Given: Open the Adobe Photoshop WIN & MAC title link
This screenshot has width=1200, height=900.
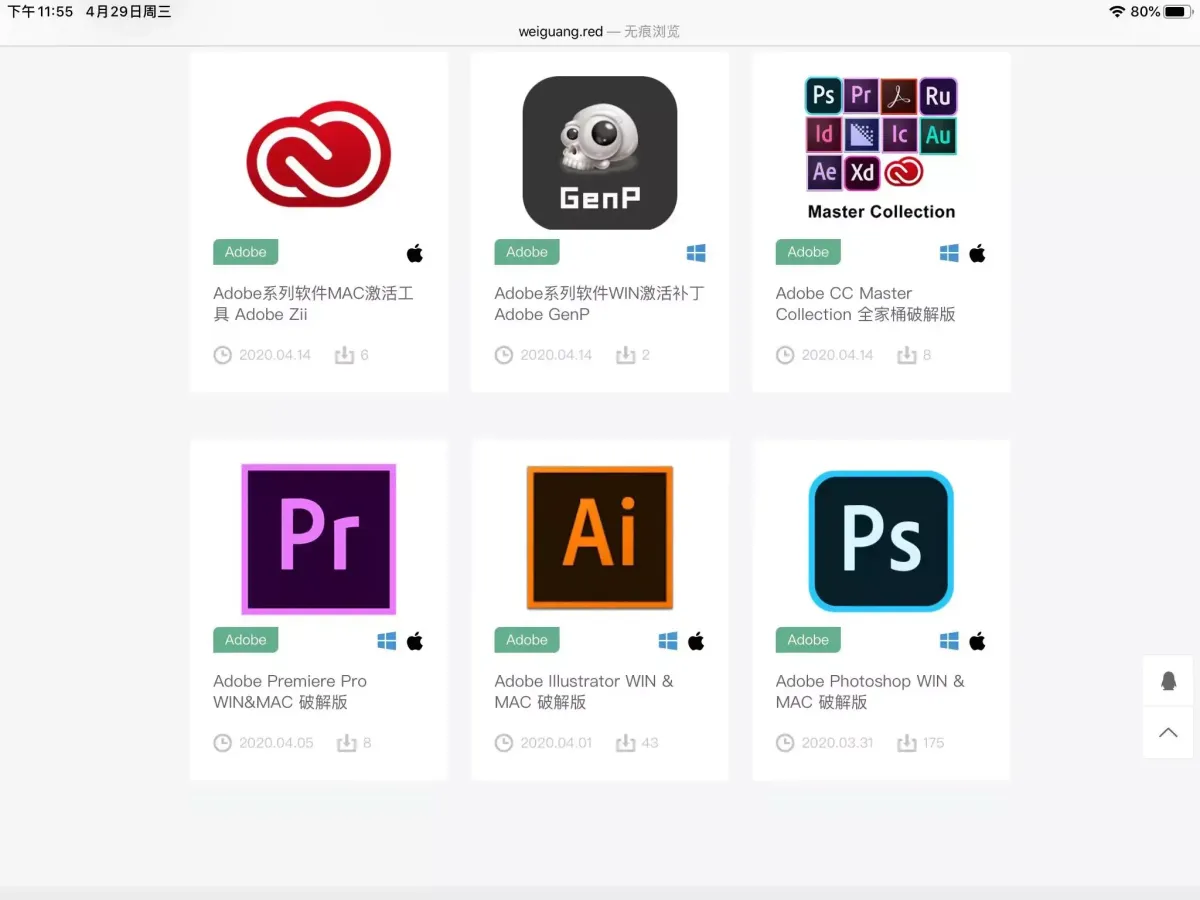Looking at the screenshot, I should point(869,692).
